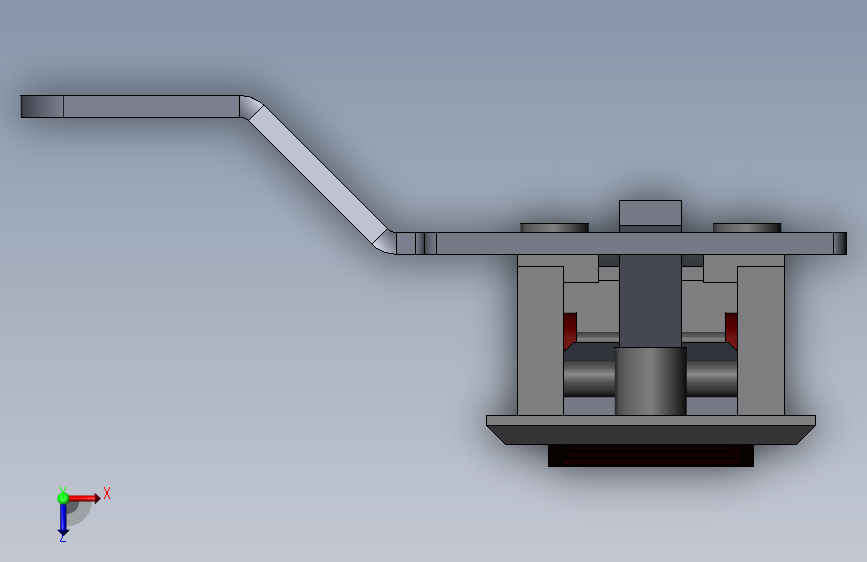Click the XYZ orientation triad
867x562 pixels.
click(x=83, y=514)
